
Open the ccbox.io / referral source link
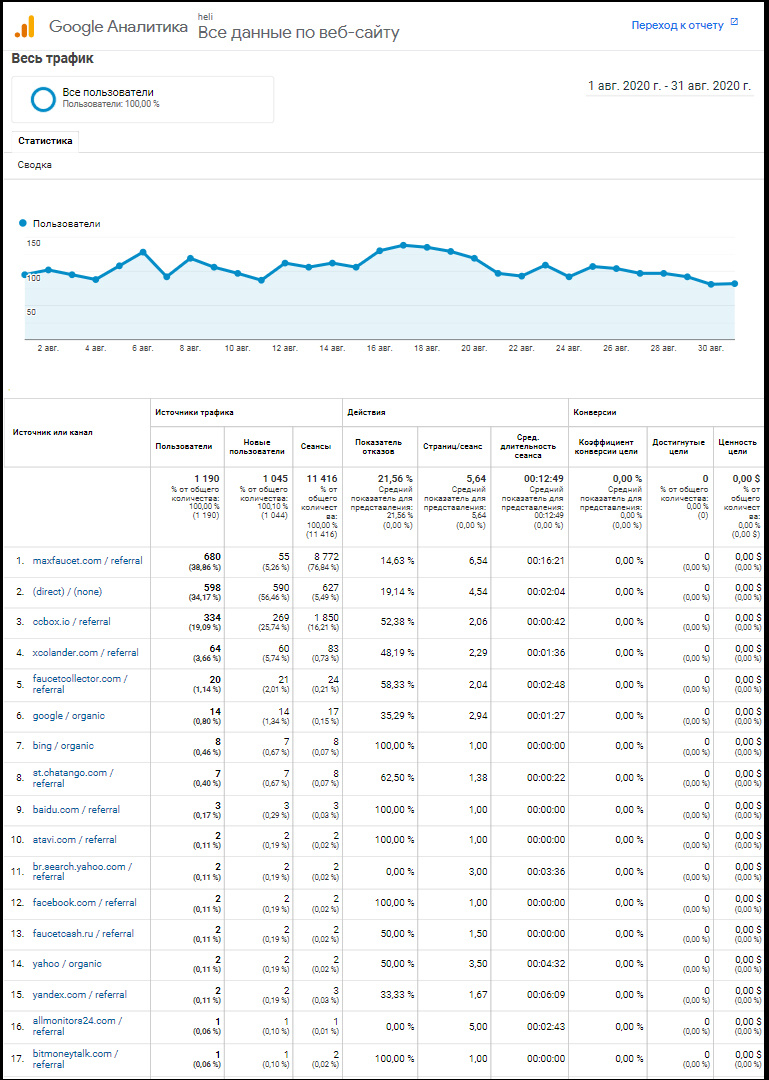[71, 621]
